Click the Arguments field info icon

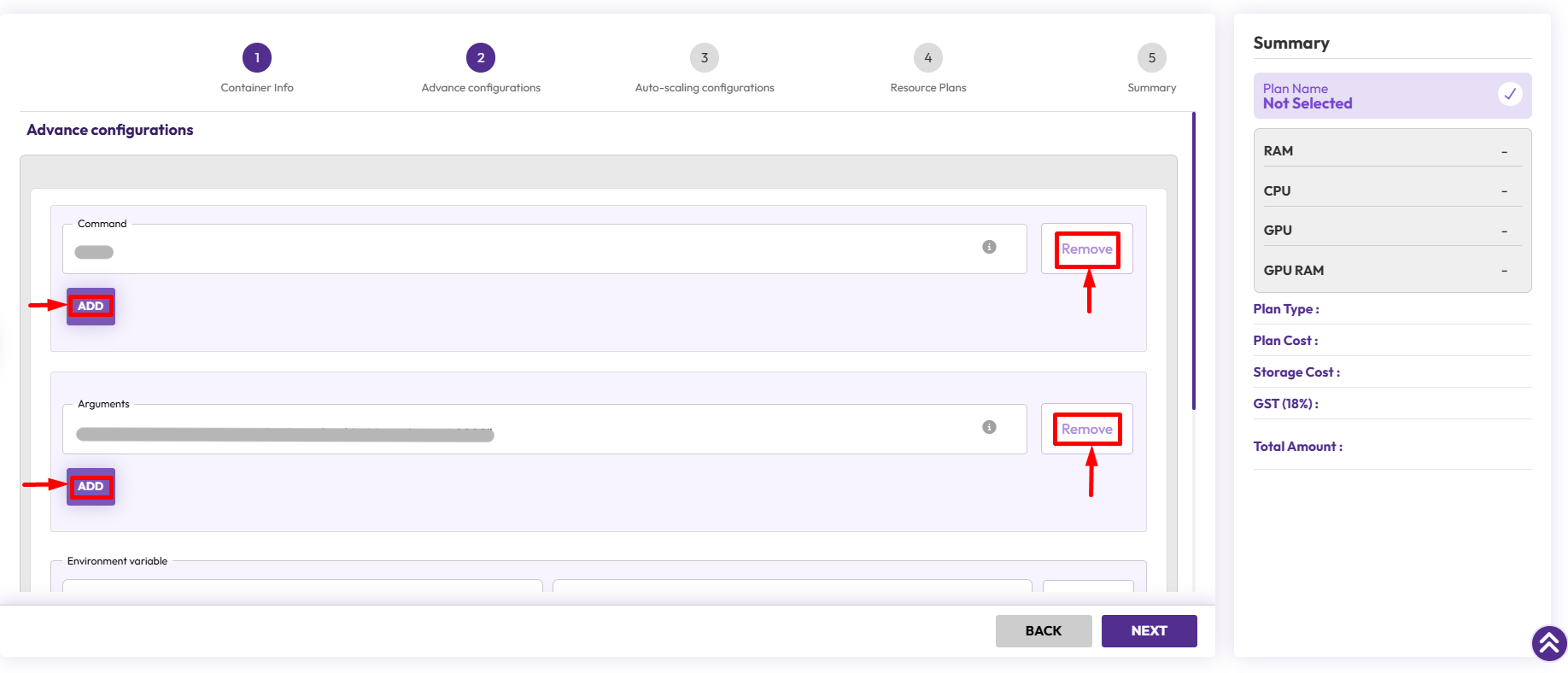989,427
